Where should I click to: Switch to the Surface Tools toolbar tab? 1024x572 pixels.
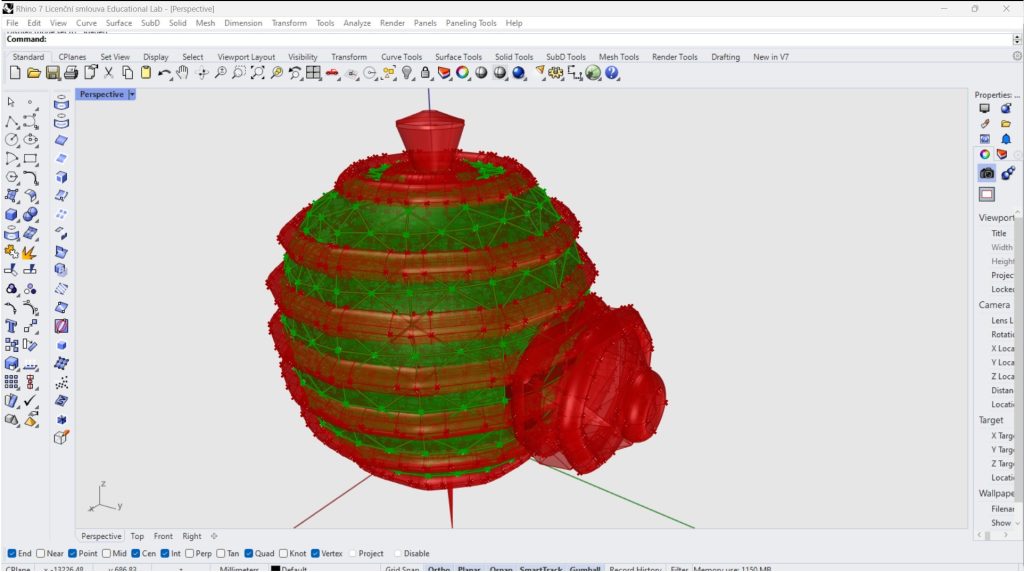[x=458, y=57]
